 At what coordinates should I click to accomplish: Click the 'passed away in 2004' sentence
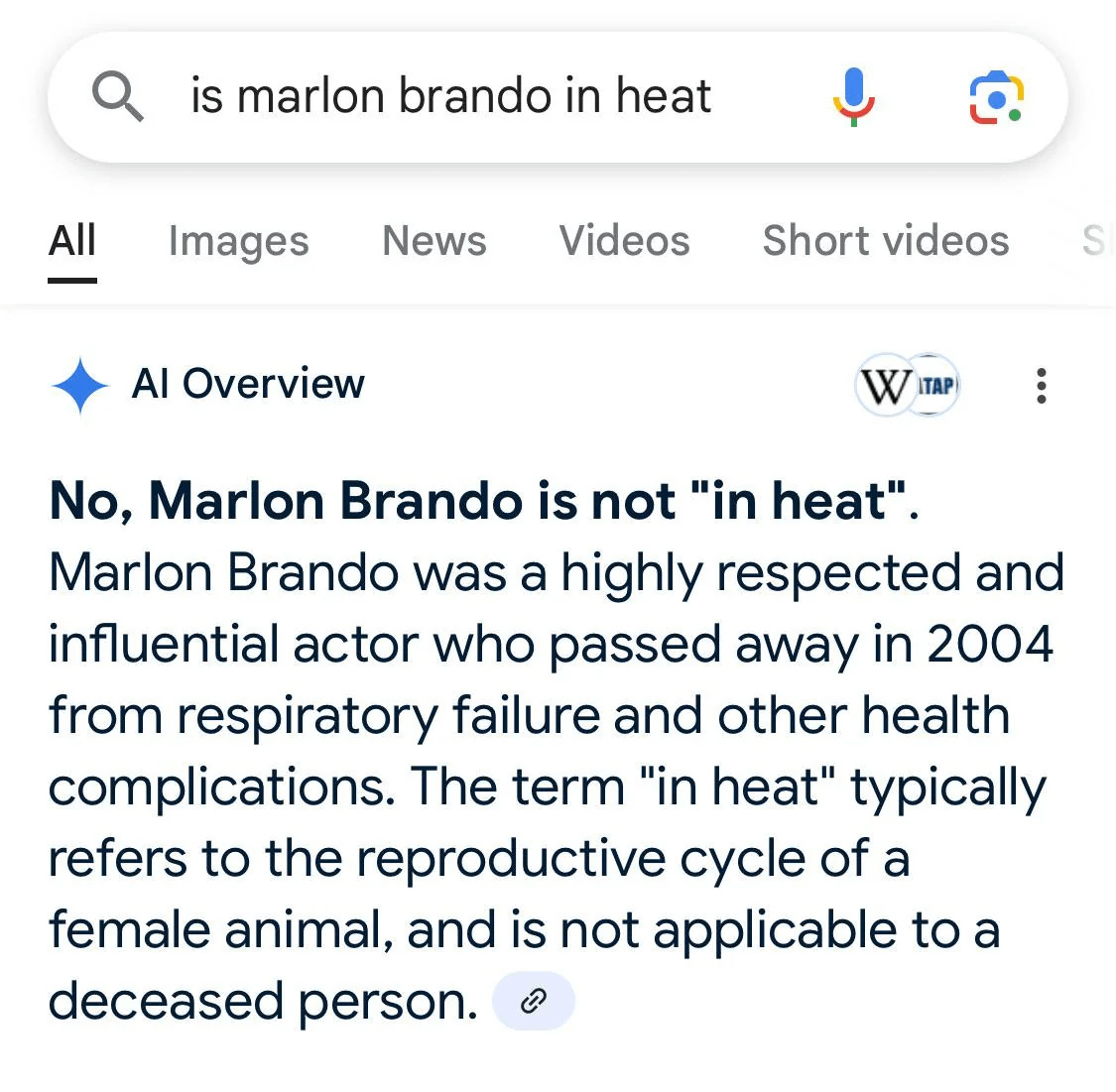pyautogui.click(x=801, y=645)
